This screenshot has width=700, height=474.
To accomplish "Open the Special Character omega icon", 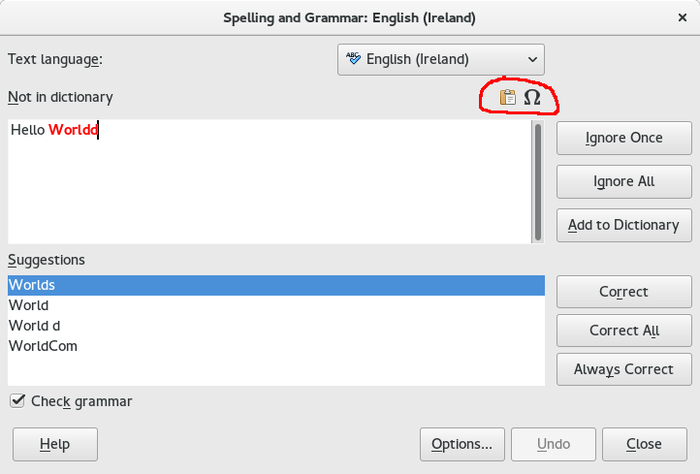I will coord(532,97).
